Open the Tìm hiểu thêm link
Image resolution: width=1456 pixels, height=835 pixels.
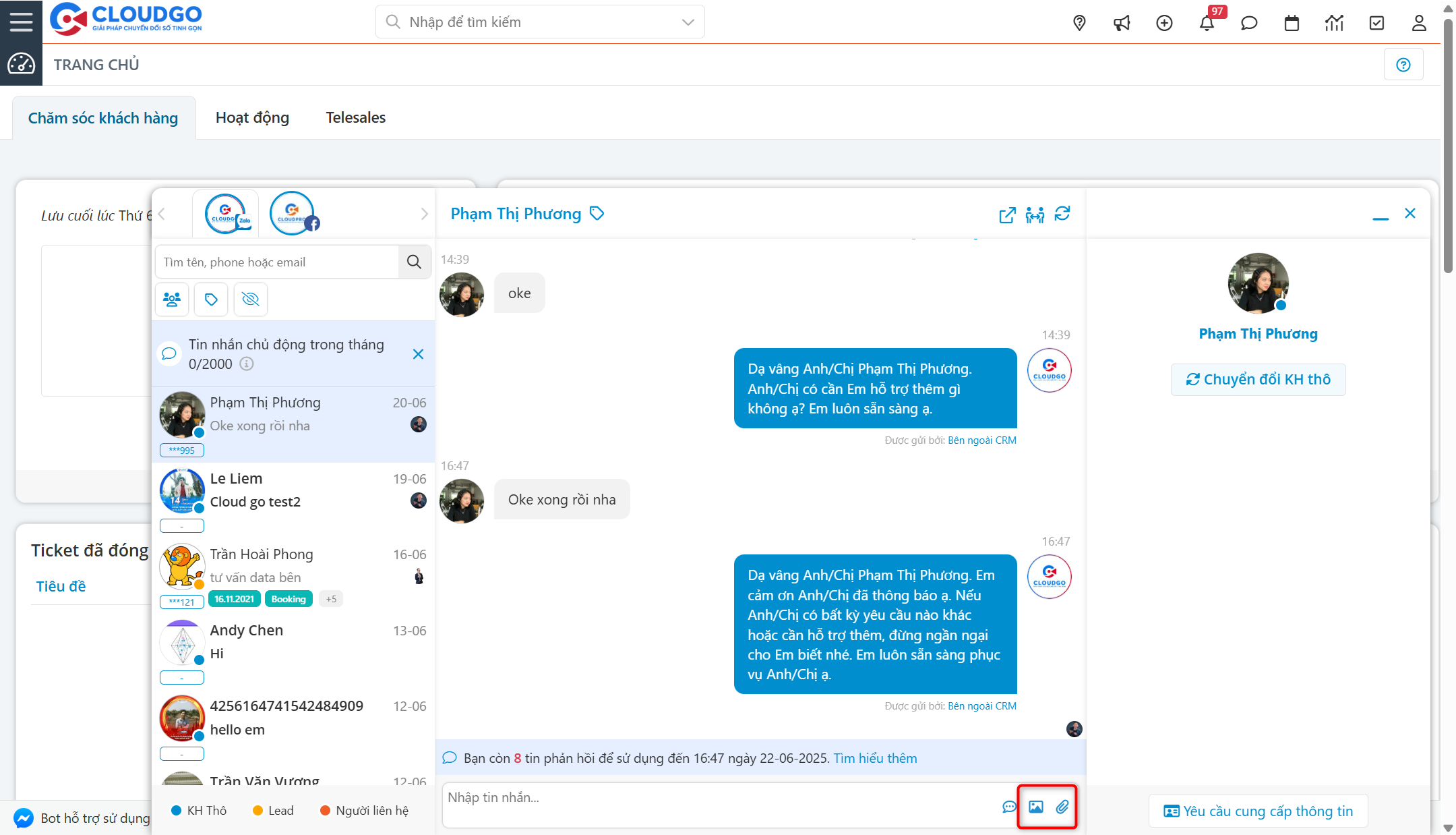coord(874,757)
